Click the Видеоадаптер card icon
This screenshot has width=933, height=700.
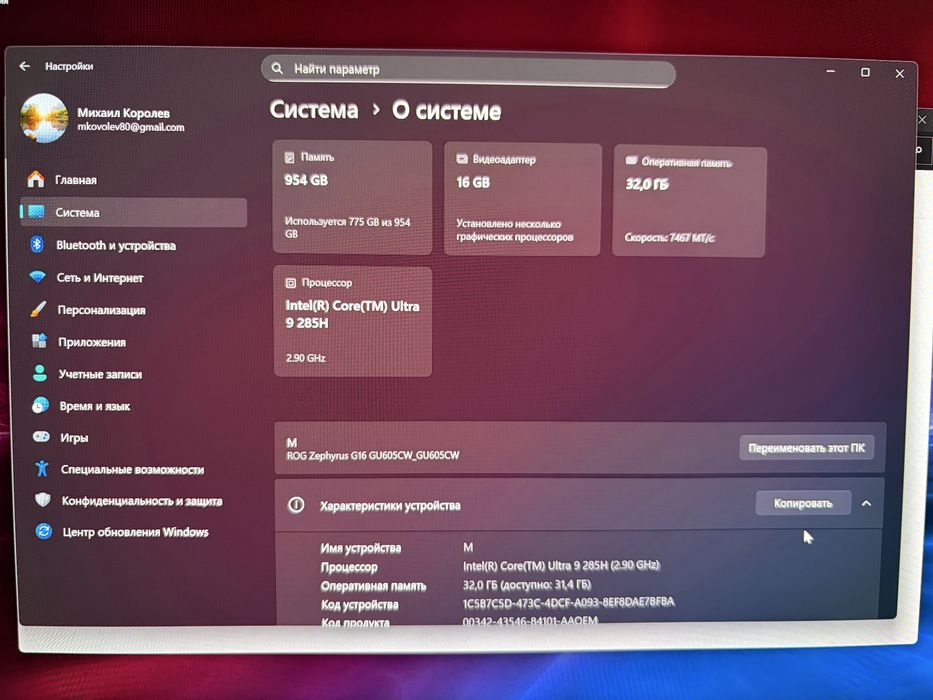[462, 159]
